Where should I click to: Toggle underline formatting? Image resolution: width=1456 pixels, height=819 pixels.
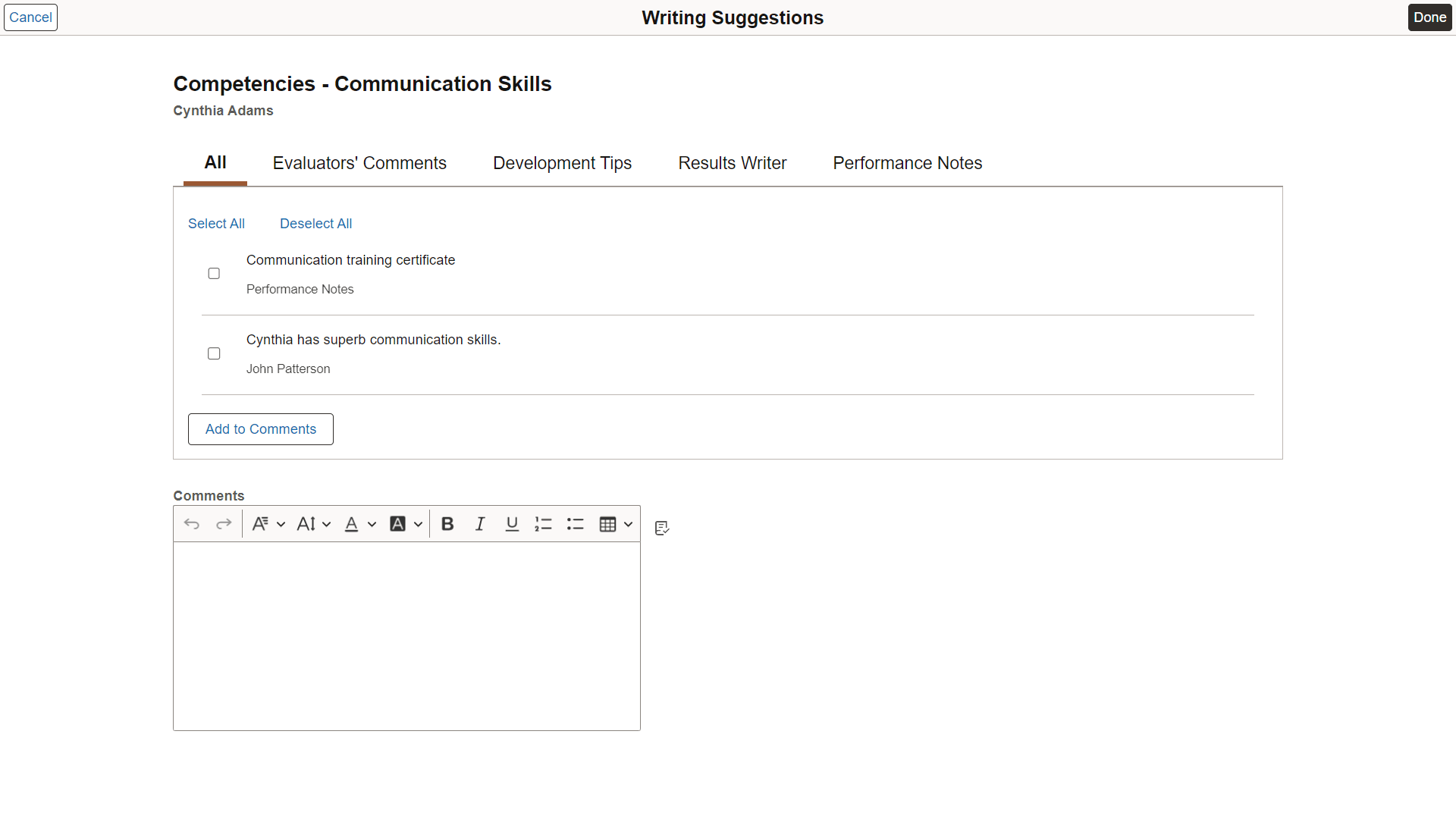point(512,524)
